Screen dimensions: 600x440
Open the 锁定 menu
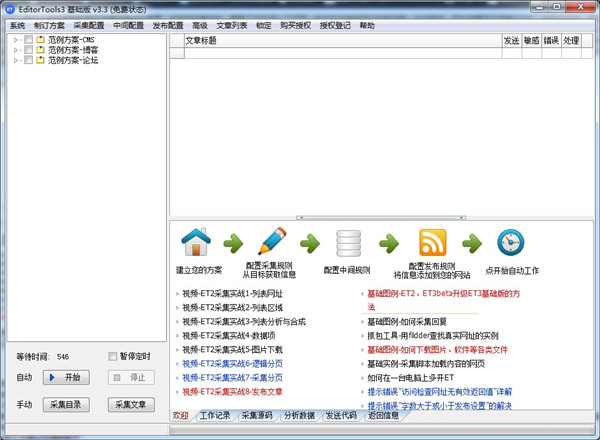264,26
